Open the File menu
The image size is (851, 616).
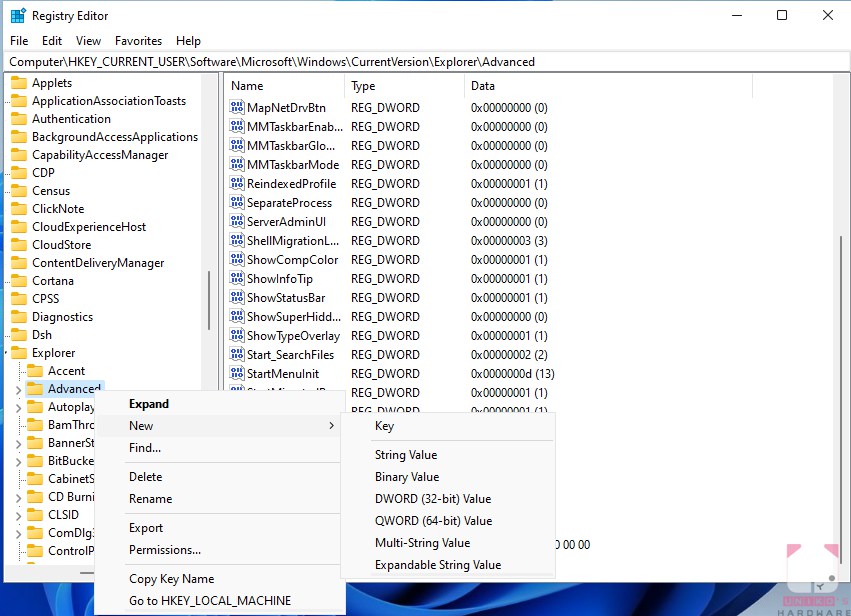(19, 41)
